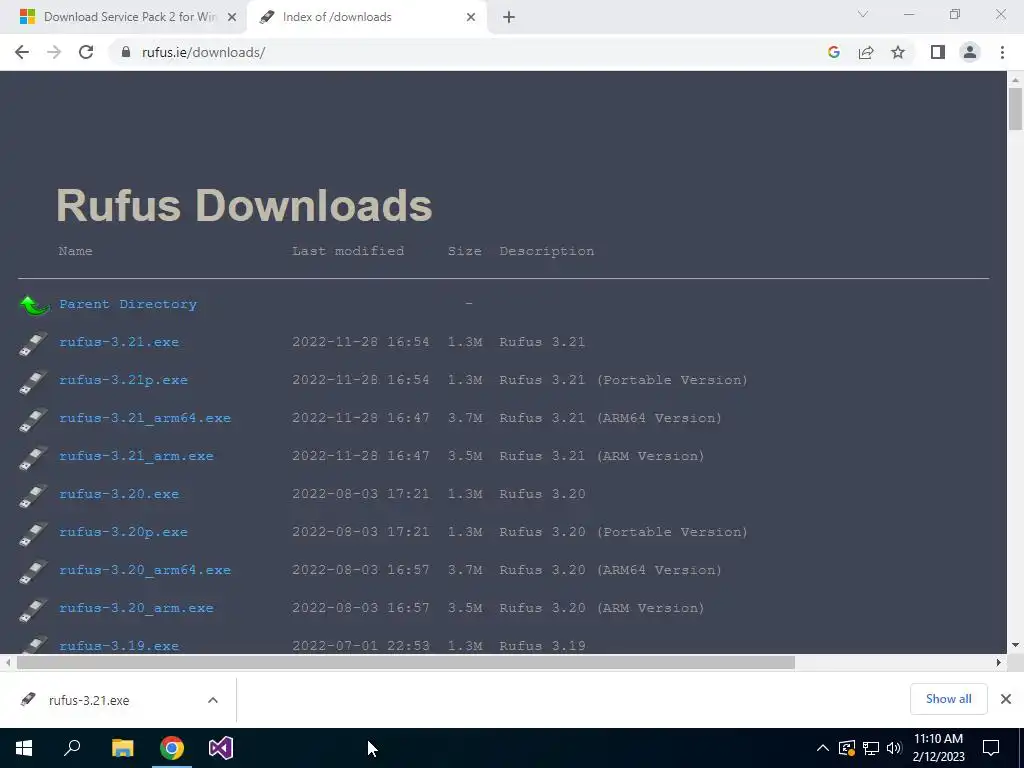
Task: Click the address bar URL rufus.ie/downloads/
Action: [x=204, y=52]
